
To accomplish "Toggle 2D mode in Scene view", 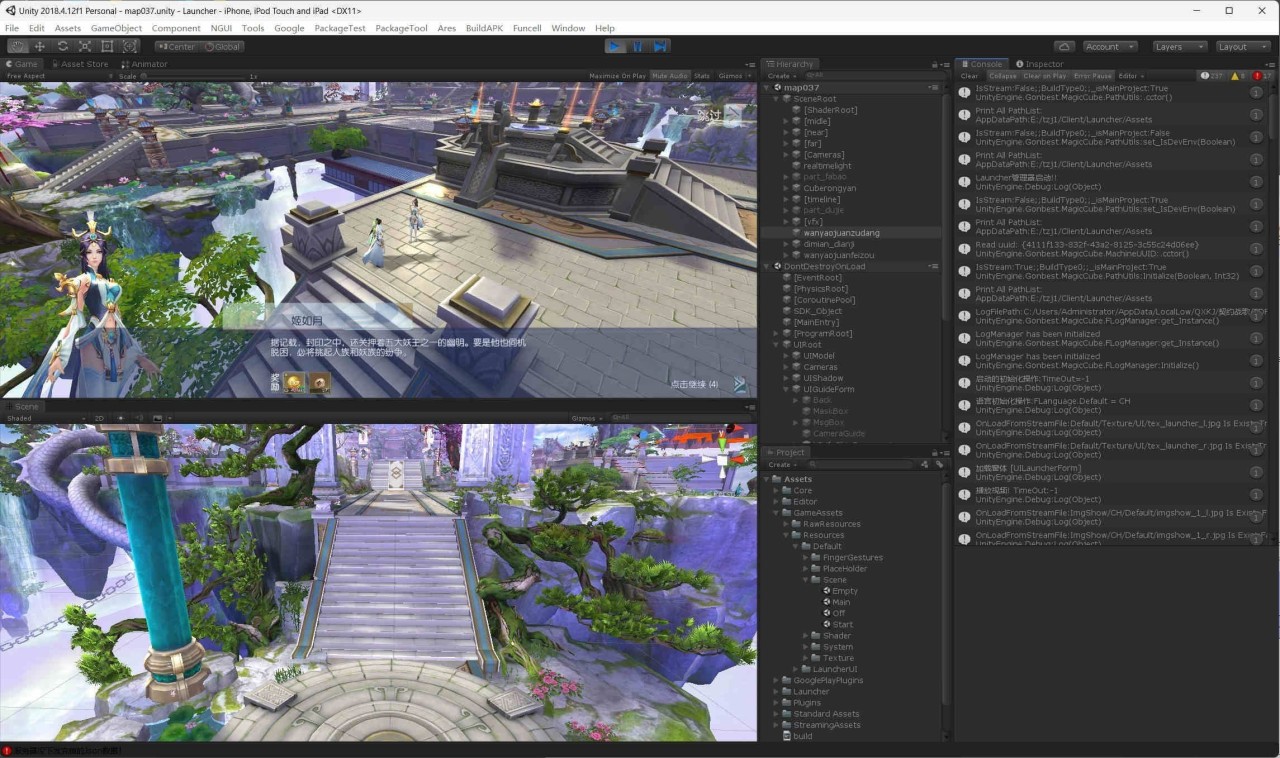I will 99,418.
